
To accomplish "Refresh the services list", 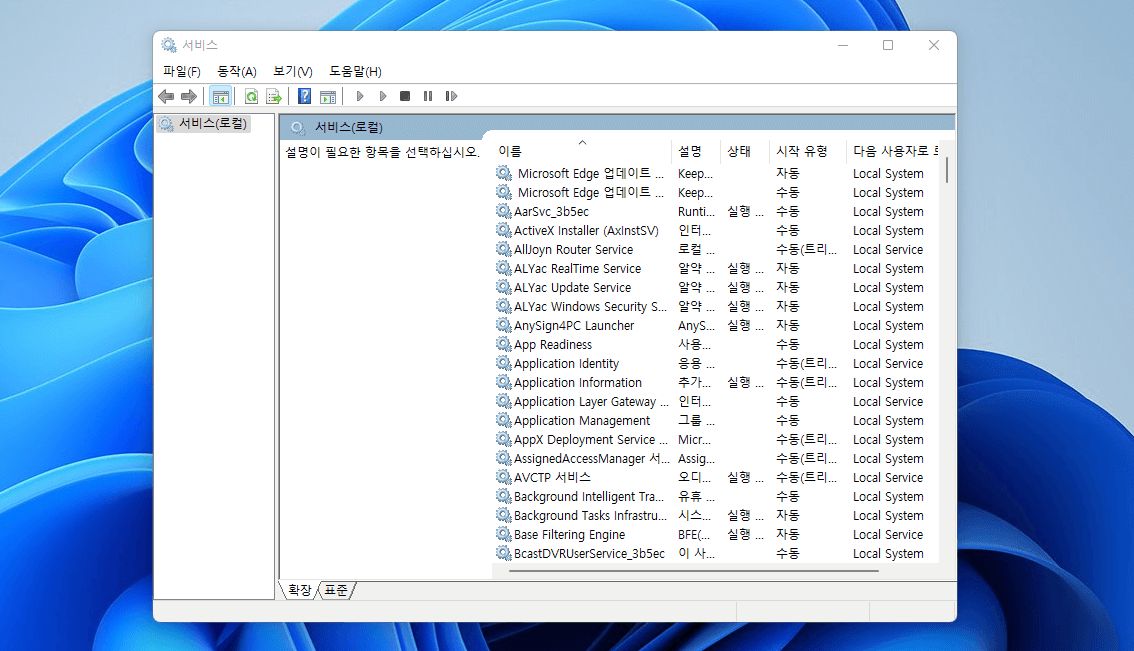I will tap(251, 96).
